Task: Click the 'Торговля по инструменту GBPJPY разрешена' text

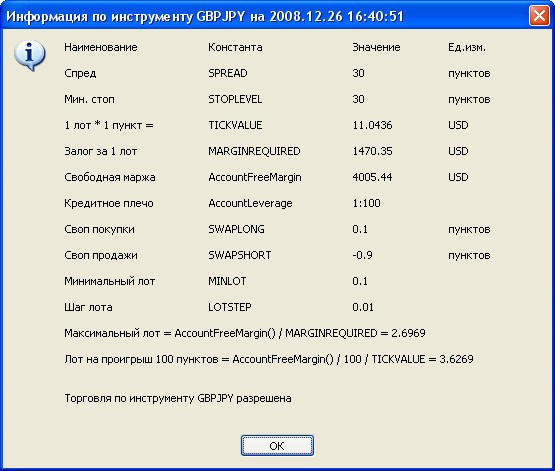Action: [x=178, y=398]
